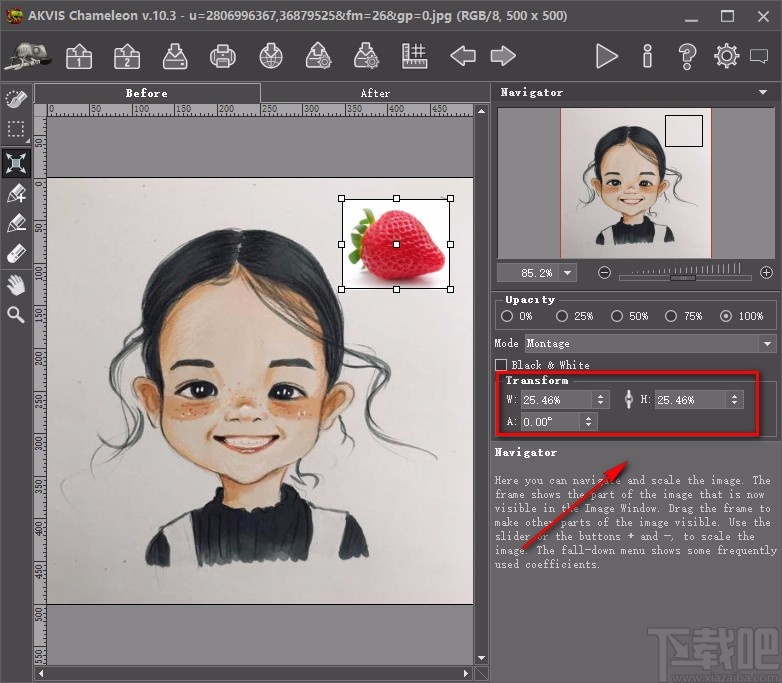Toggle the grid and rulers icon
The height and width of the screenshot is (683, 782).
(415, 56)
